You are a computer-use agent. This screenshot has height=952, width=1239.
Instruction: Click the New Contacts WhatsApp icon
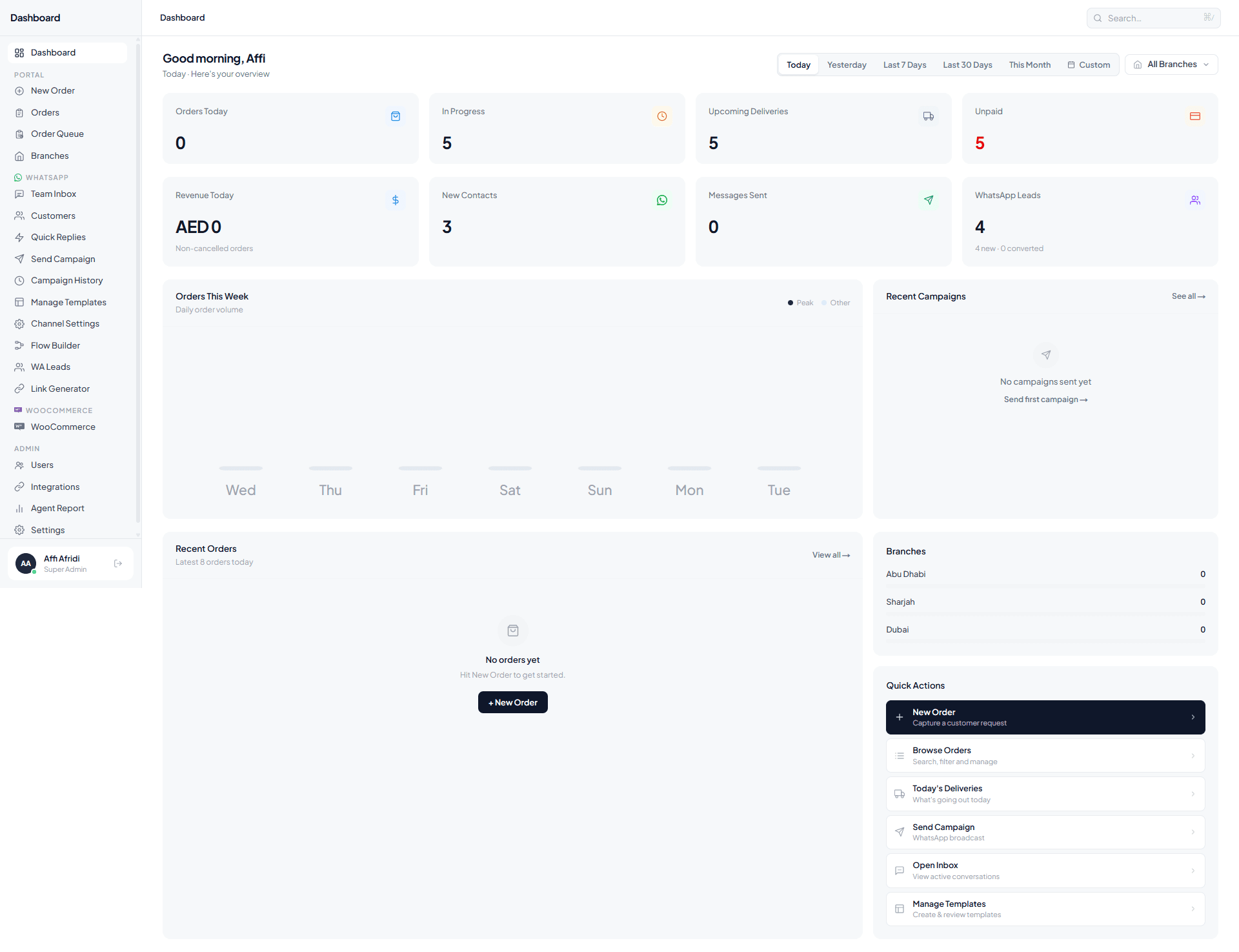[x=662, y=200]
